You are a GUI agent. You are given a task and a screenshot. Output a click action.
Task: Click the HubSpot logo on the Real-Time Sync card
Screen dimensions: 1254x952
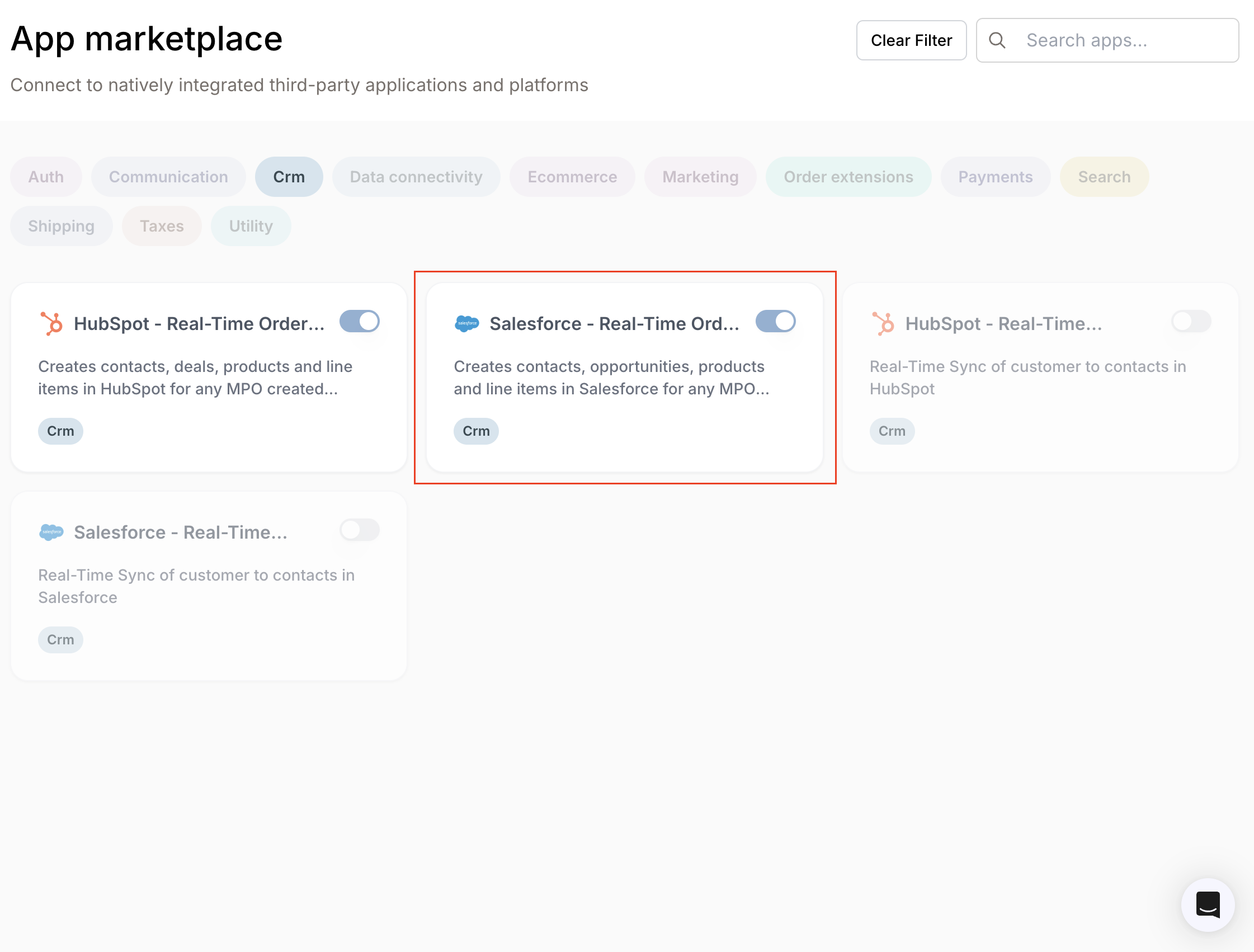pos(884,323)
